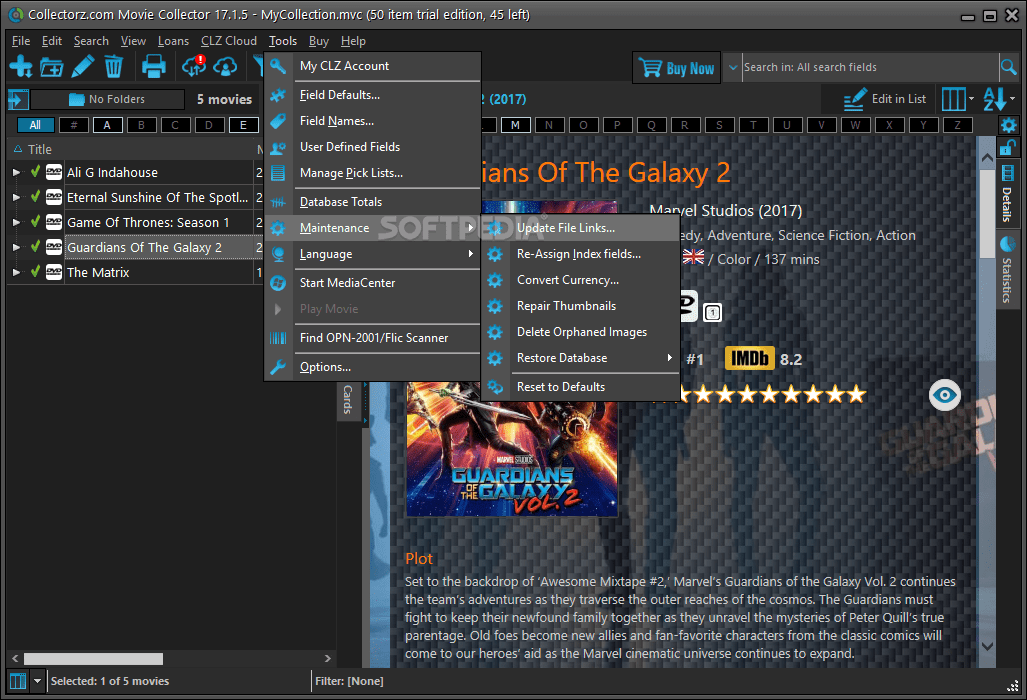The height and width of the screenshot is (700, 1027).
Task: Switch to the Details side tab
Action: [1007, 194]
